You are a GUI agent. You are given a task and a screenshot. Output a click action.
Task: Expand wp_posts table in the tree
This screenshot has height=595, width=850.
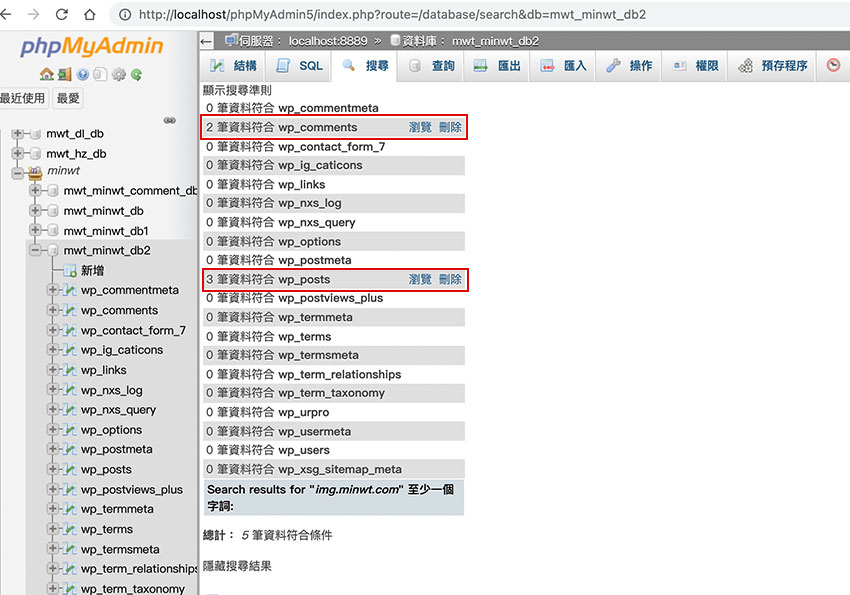pyautogui.click(x=53, y=469)
